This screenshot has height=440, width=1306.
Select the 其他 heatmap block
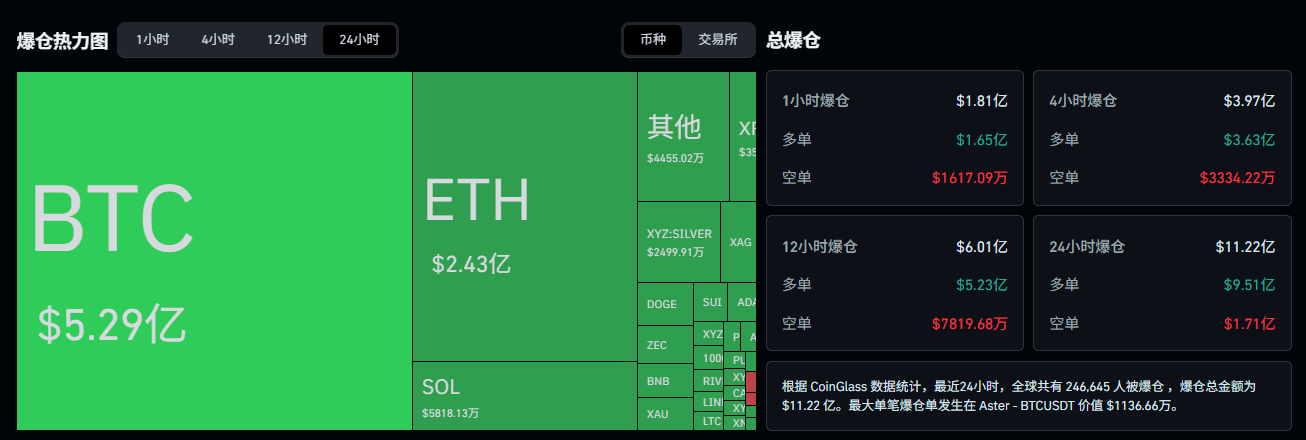click(x=683, y=137)
